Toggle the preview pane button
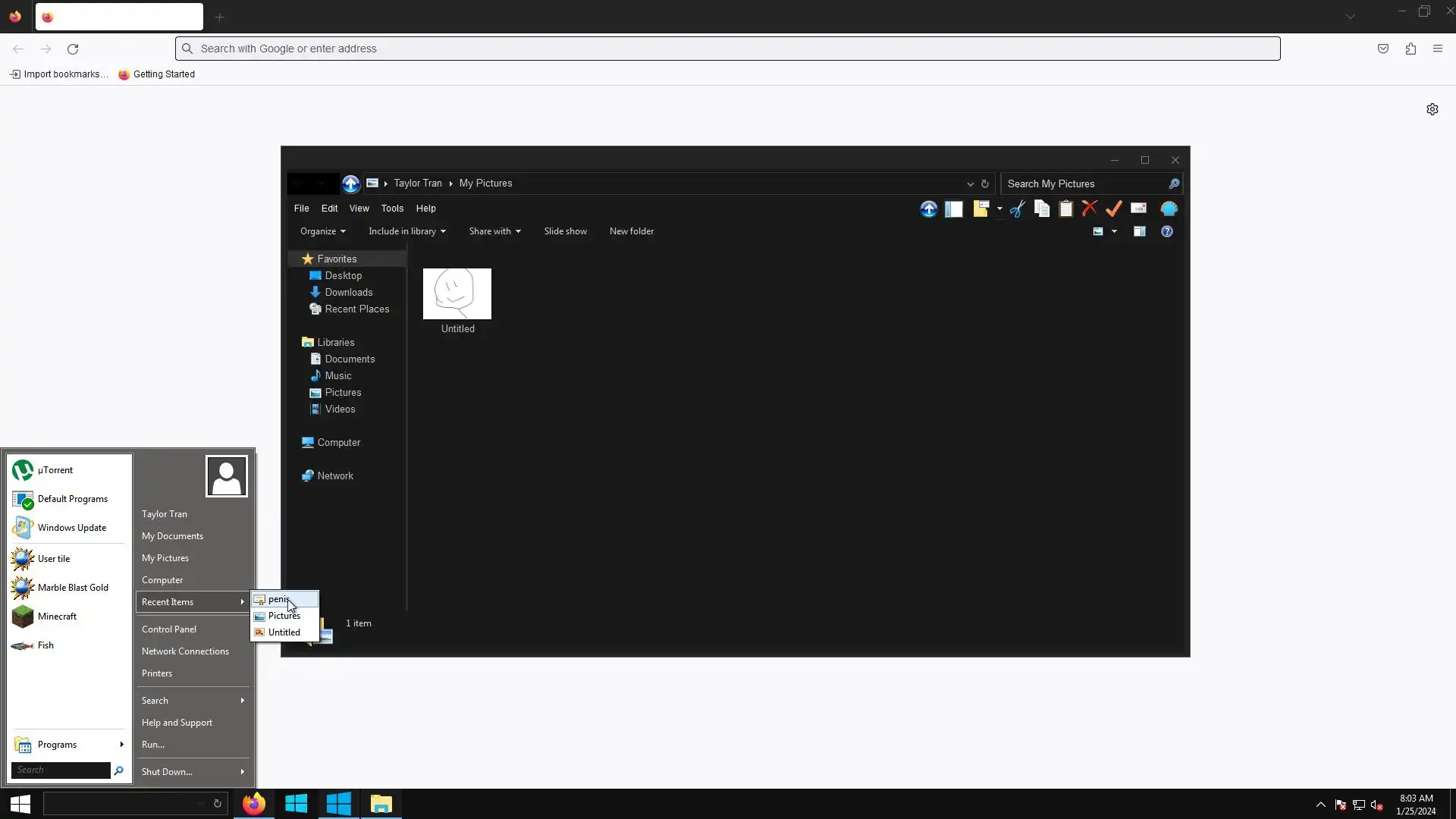1456x819 pixels. 1139,231
